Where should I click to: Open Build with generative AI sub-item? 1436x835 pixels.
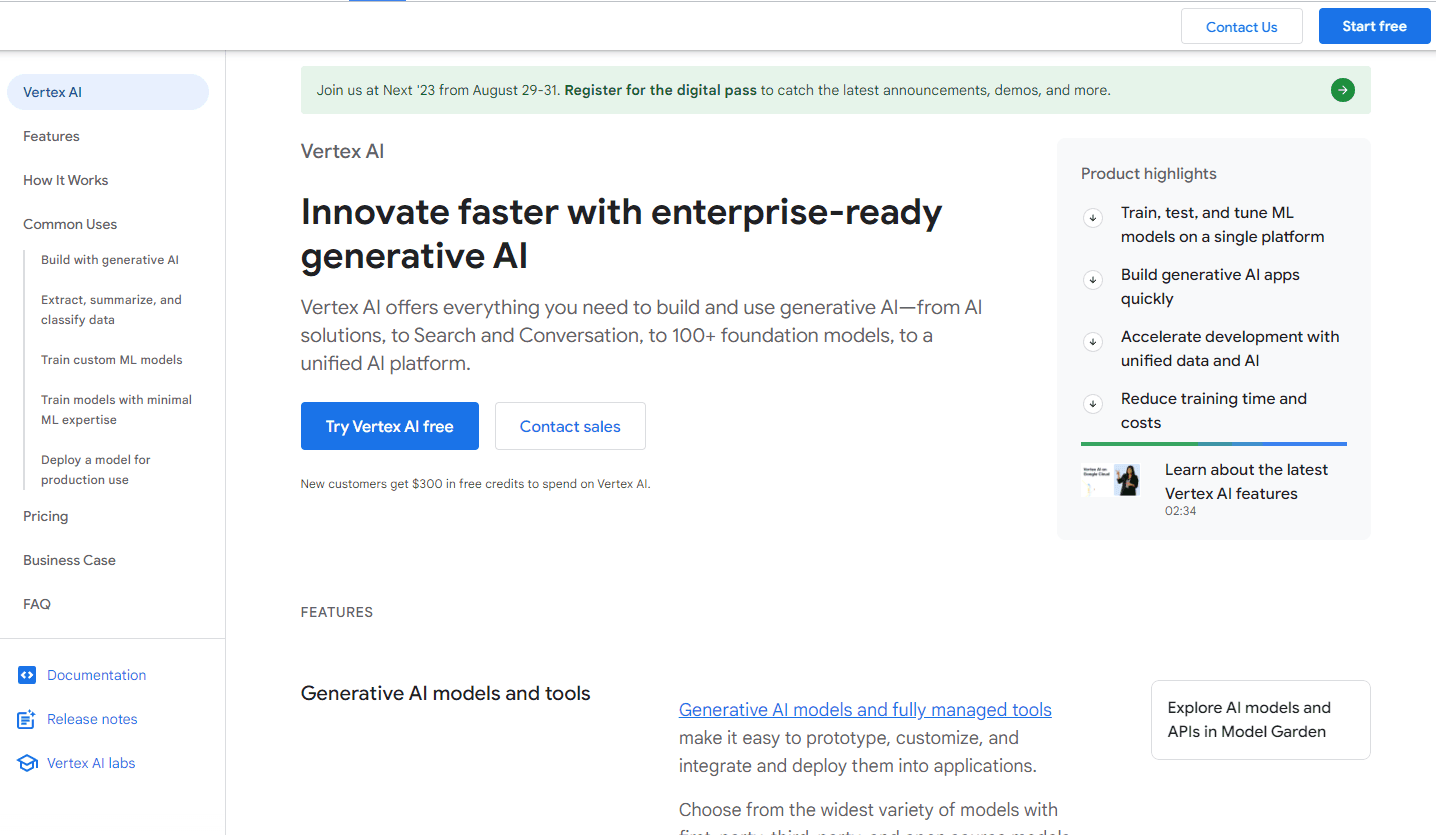tap(110, 260)
